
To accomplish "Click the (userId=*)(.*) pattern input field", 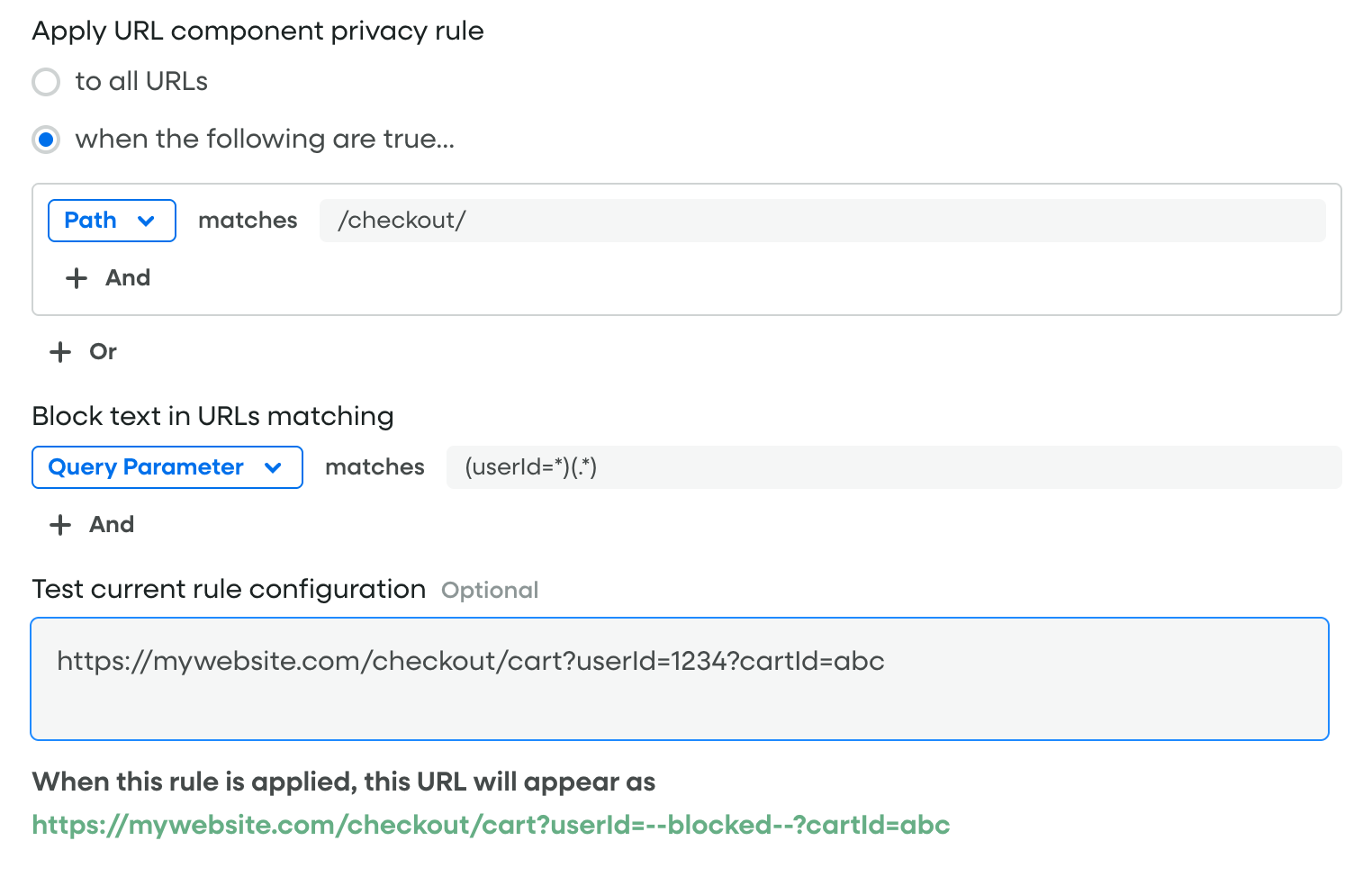I will coord(893,467).
